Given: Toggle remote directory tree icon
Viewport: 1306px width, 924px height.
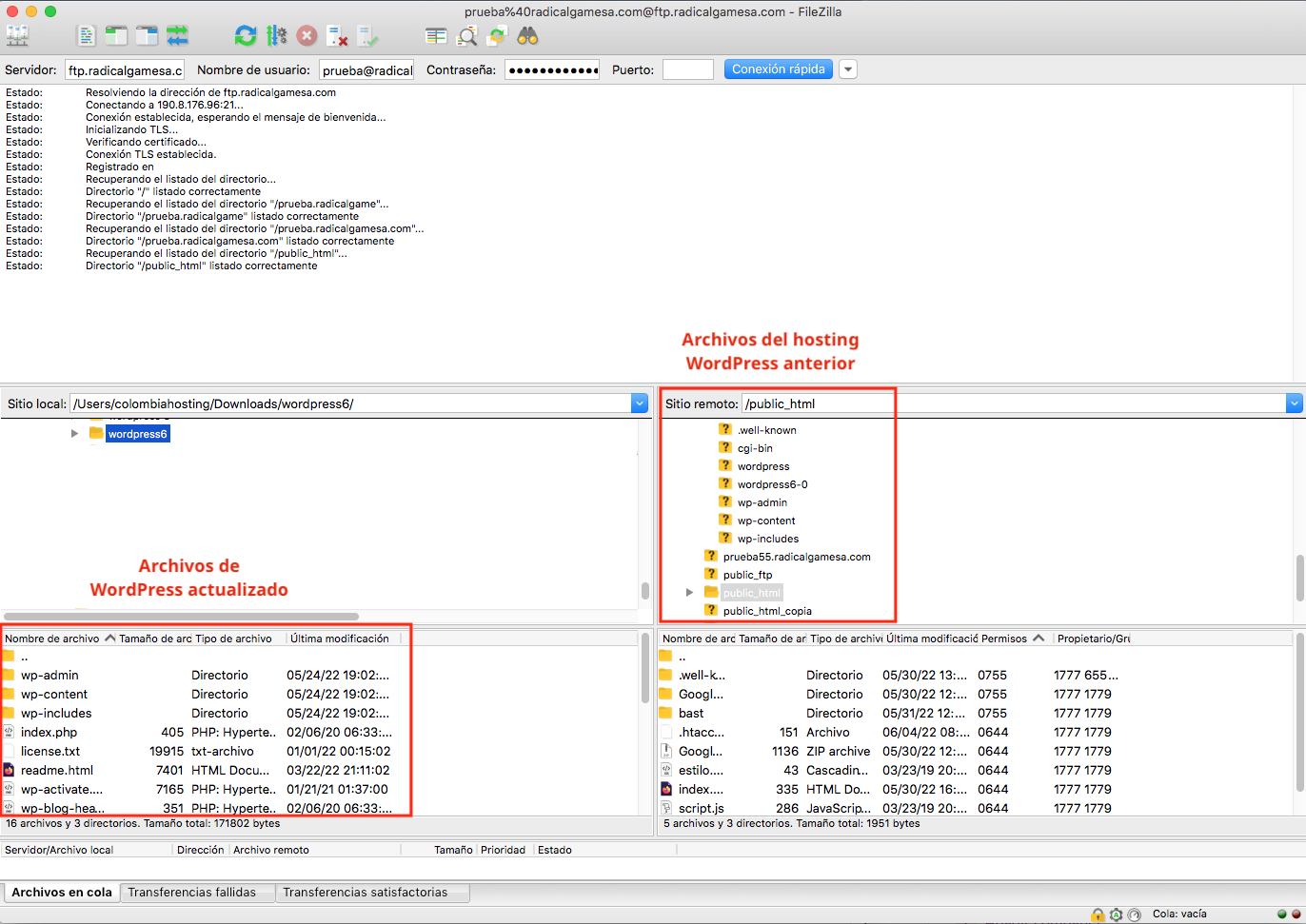Looking at the screenshot, I should (x=147, y=36).
